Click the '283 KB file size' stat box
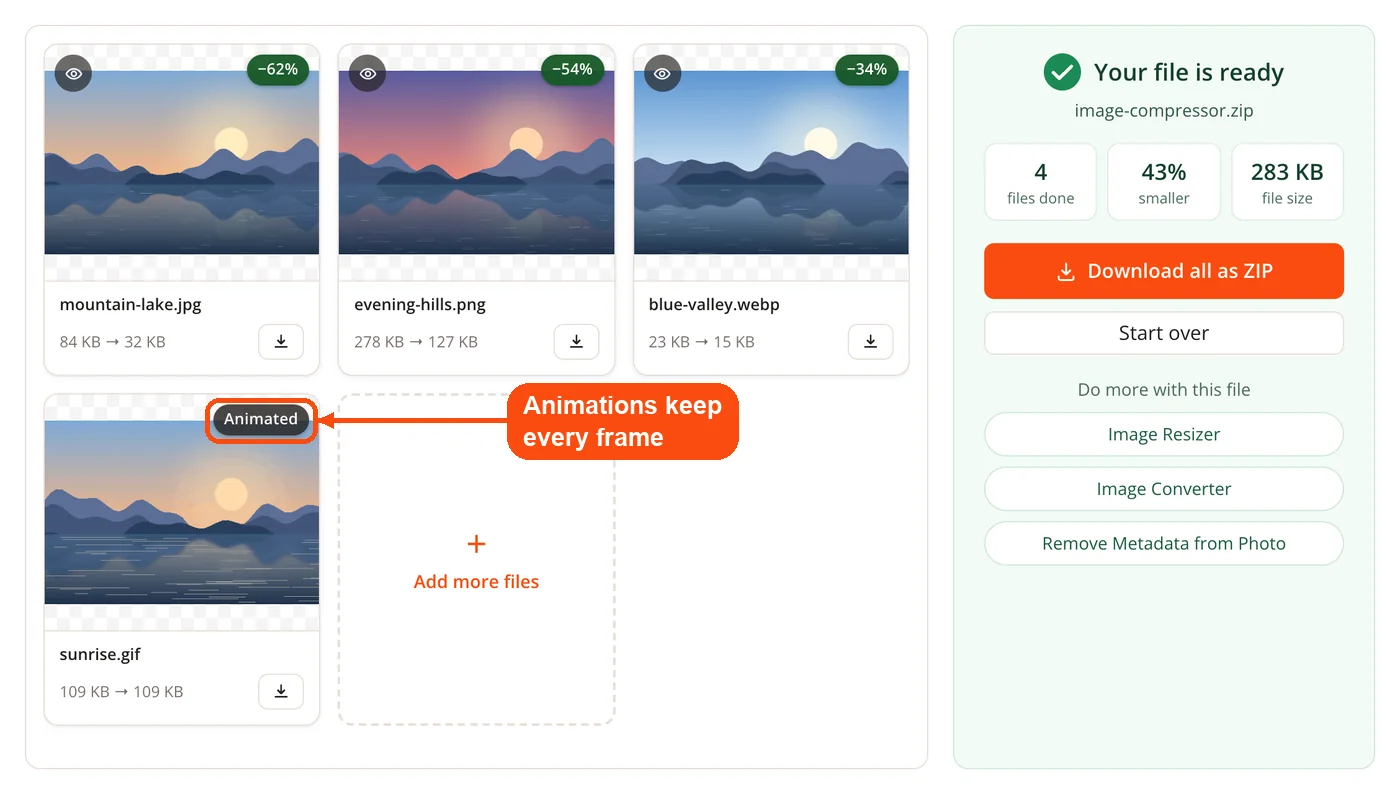1400x794 pixels. pos(1287,182)
